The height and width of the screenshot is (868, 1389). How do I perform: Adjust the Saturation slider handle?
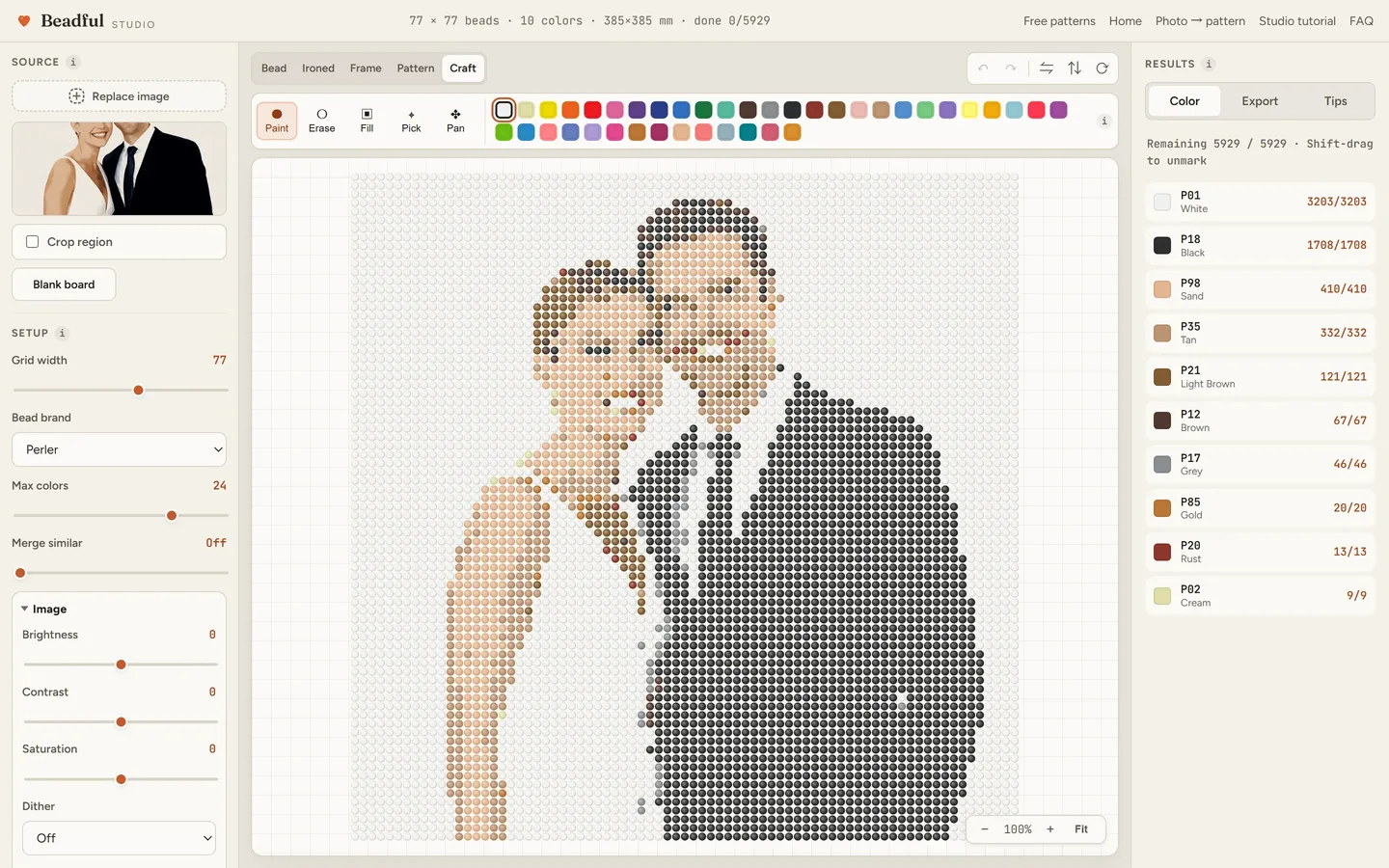pos(121,779)
